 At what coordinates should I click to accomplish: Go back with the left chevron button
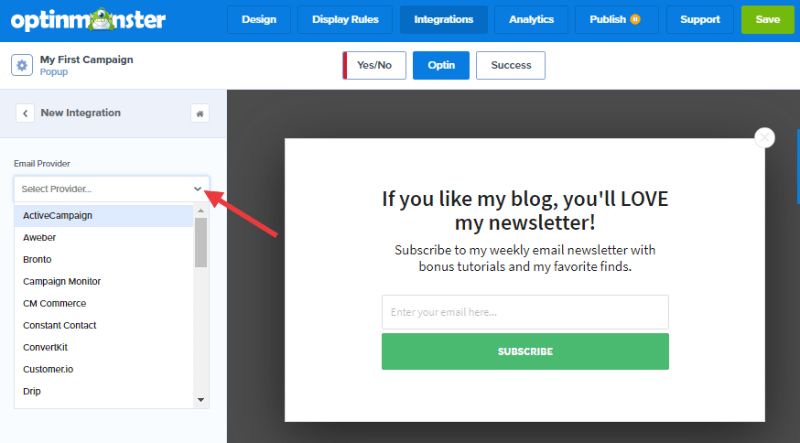click(25, 113)
